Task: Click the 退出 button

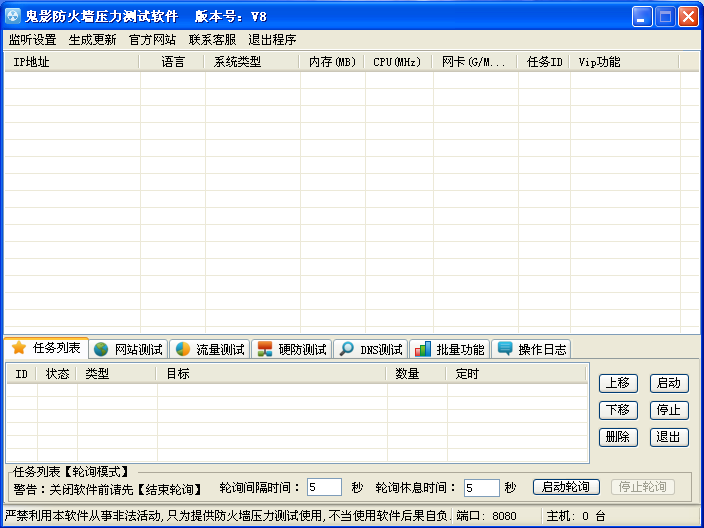Action: tap(669, 437)
